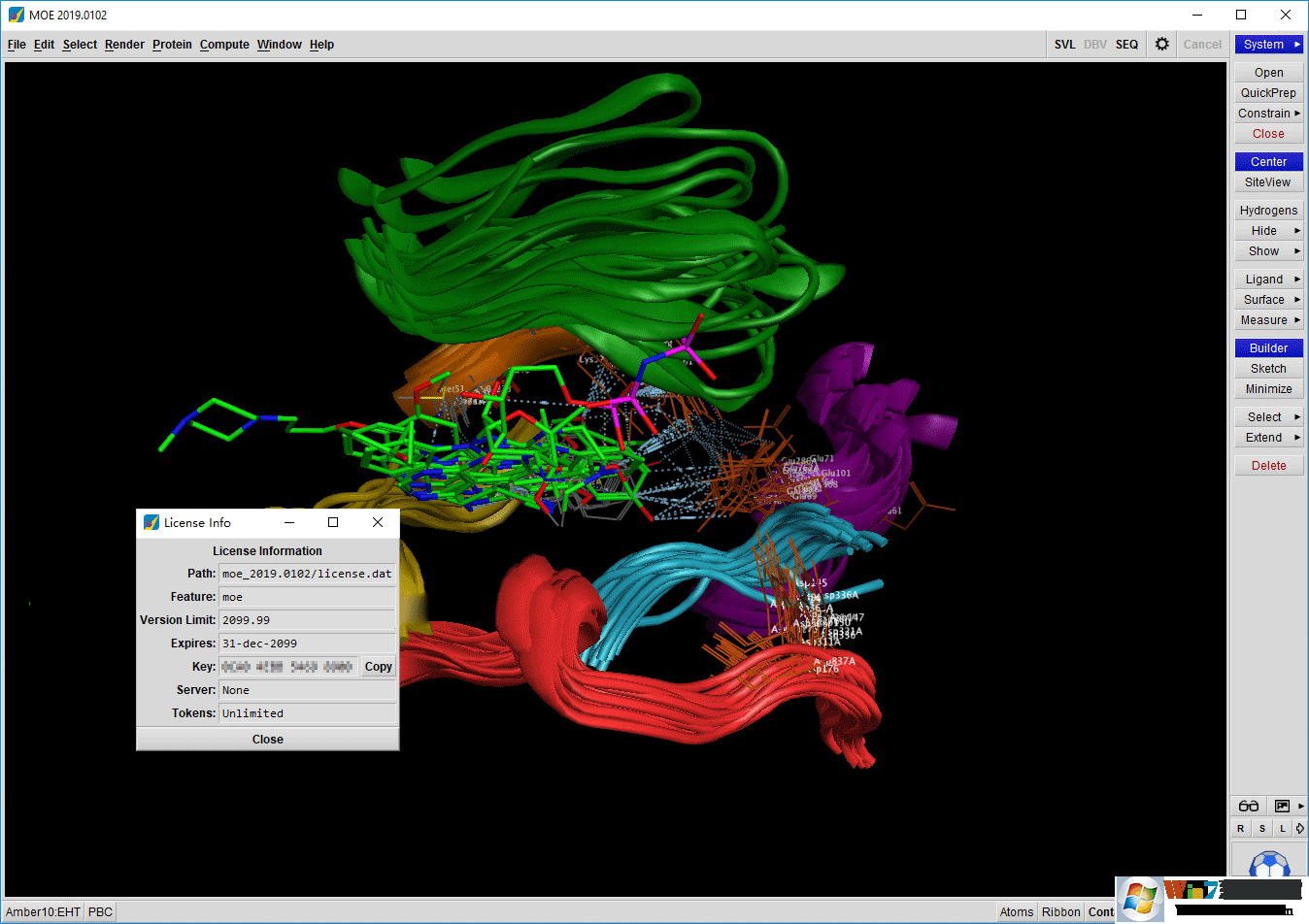
Task: Copy the license key
Action: [x=378, y=666]
